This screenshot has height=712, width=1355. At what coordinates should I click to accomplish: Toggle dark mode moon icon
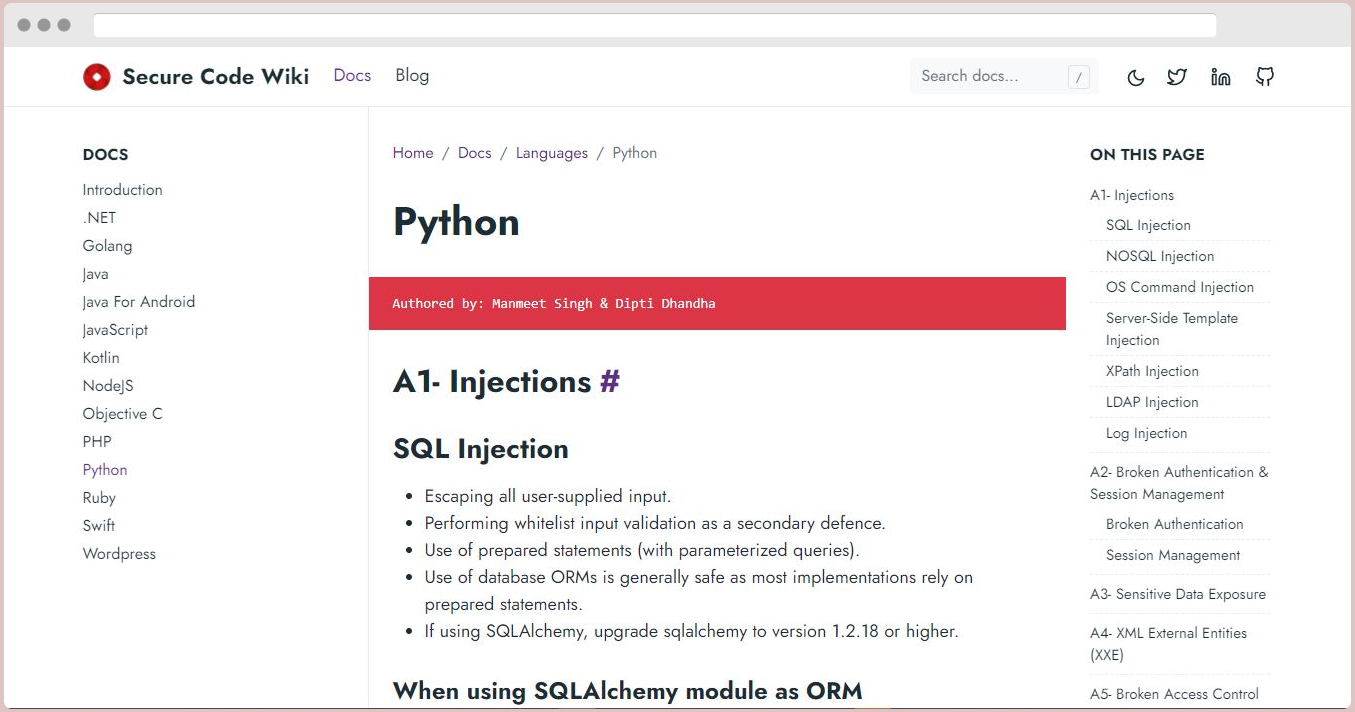tap(1136, 77)
